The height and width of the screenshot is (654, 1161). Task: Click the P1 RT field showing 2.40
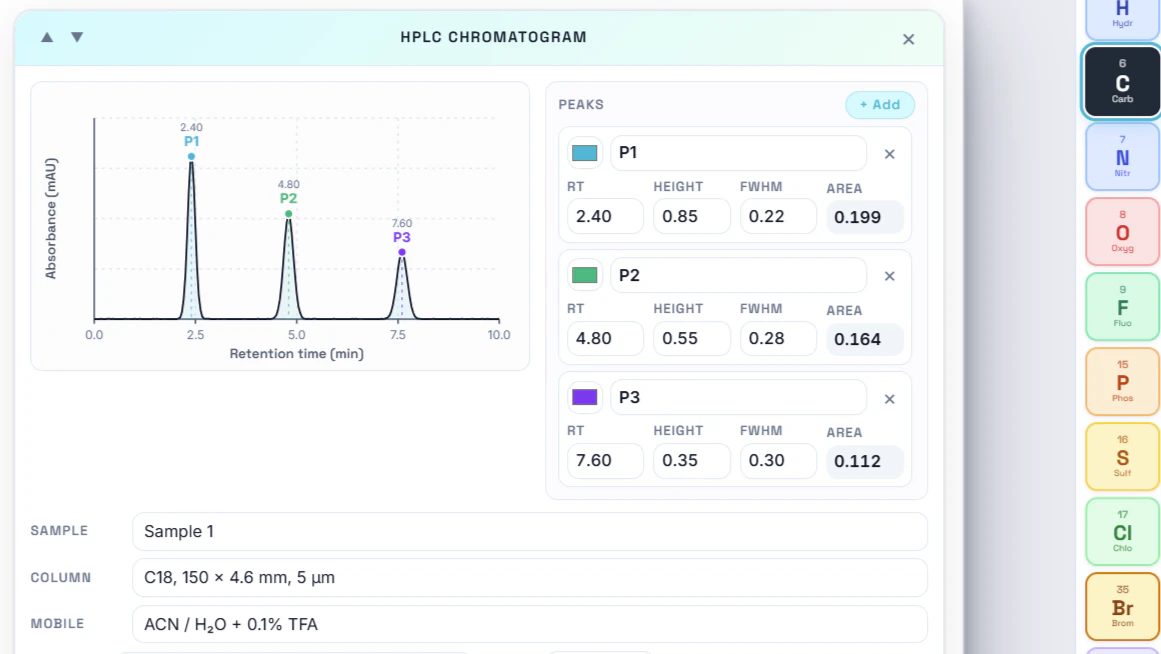605,216
